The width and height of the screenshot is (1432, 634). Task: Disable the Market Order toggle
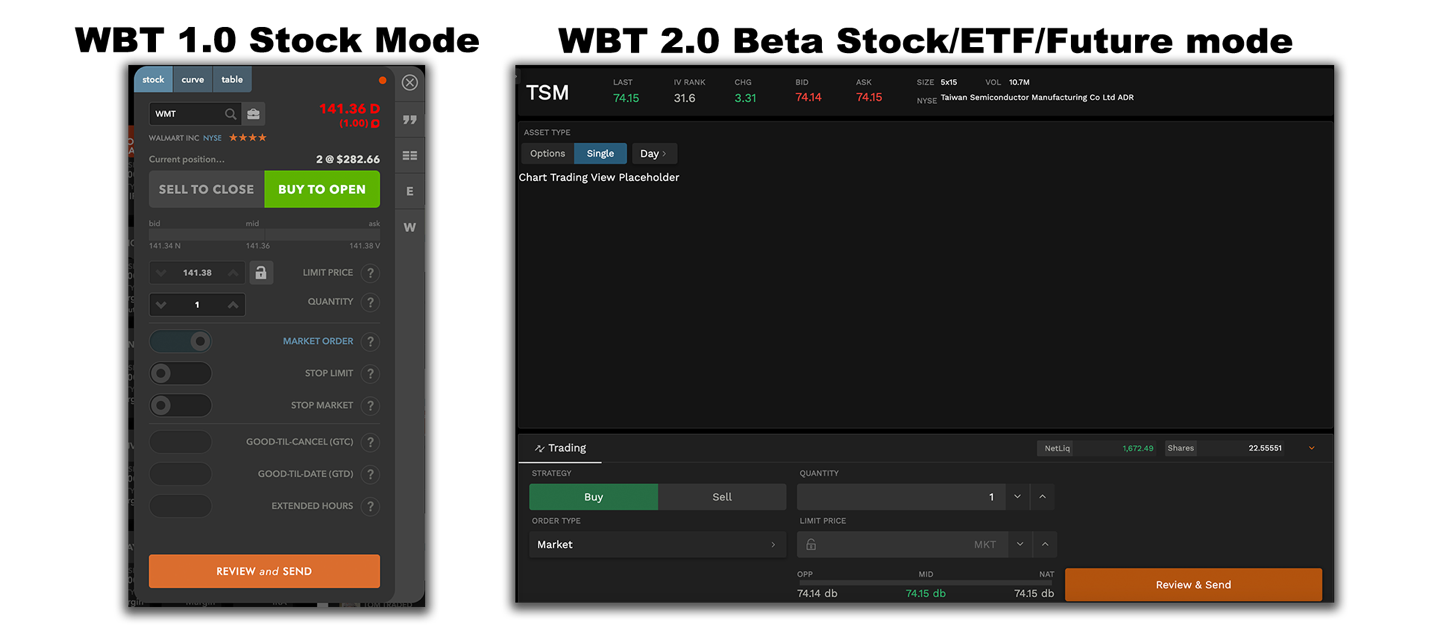coord(180,341)
